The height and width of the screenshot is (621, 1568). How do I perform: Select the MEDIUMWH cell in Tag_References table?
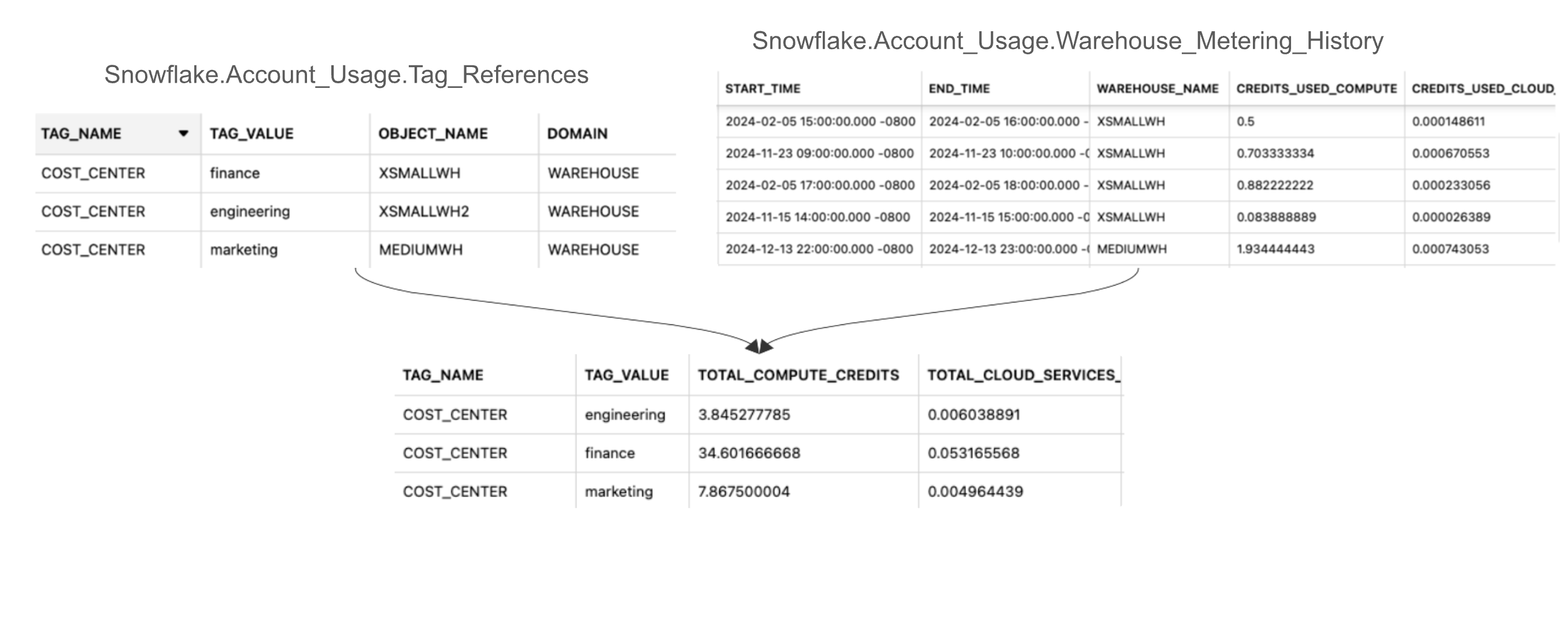420,250
